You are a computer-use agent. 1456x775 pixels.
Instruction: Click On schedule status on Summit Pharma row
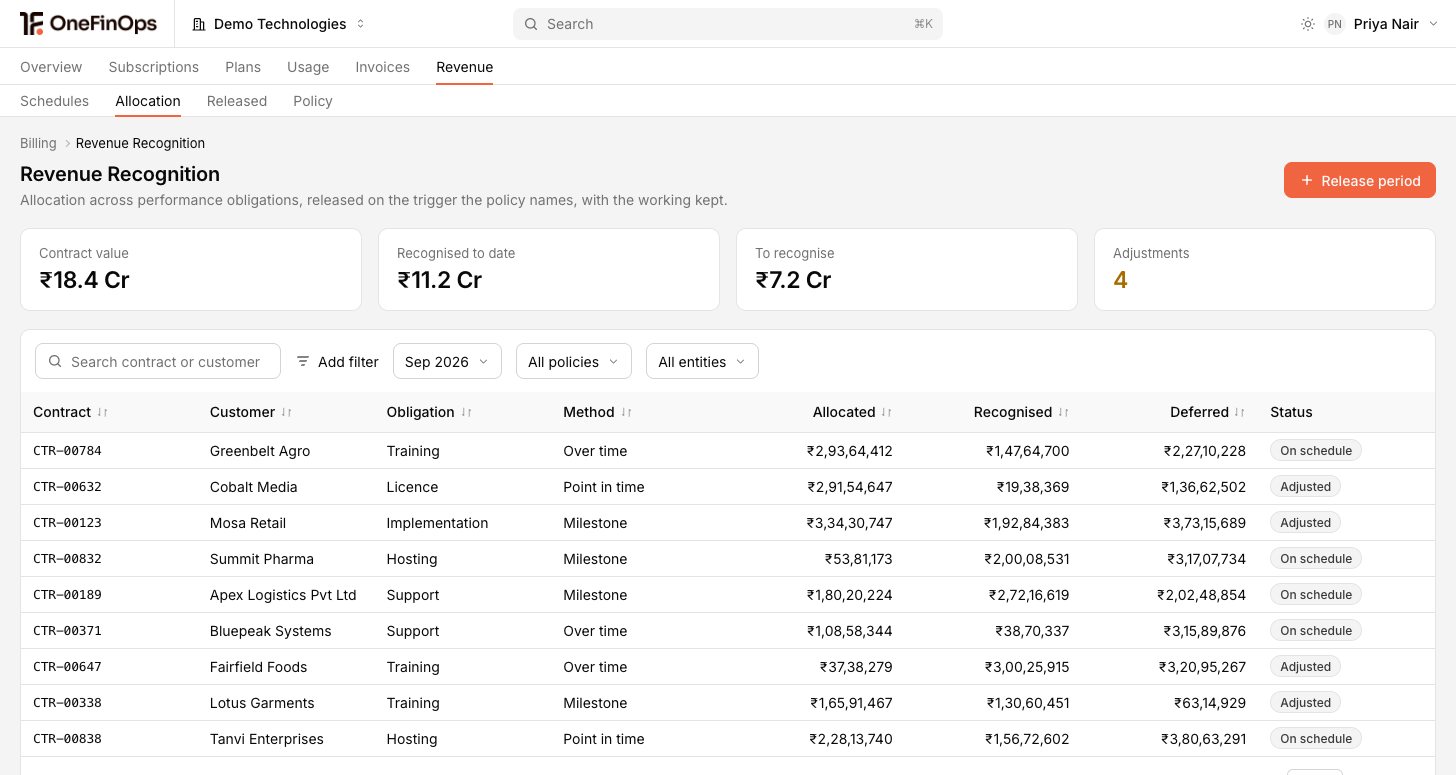(1316, 559)
